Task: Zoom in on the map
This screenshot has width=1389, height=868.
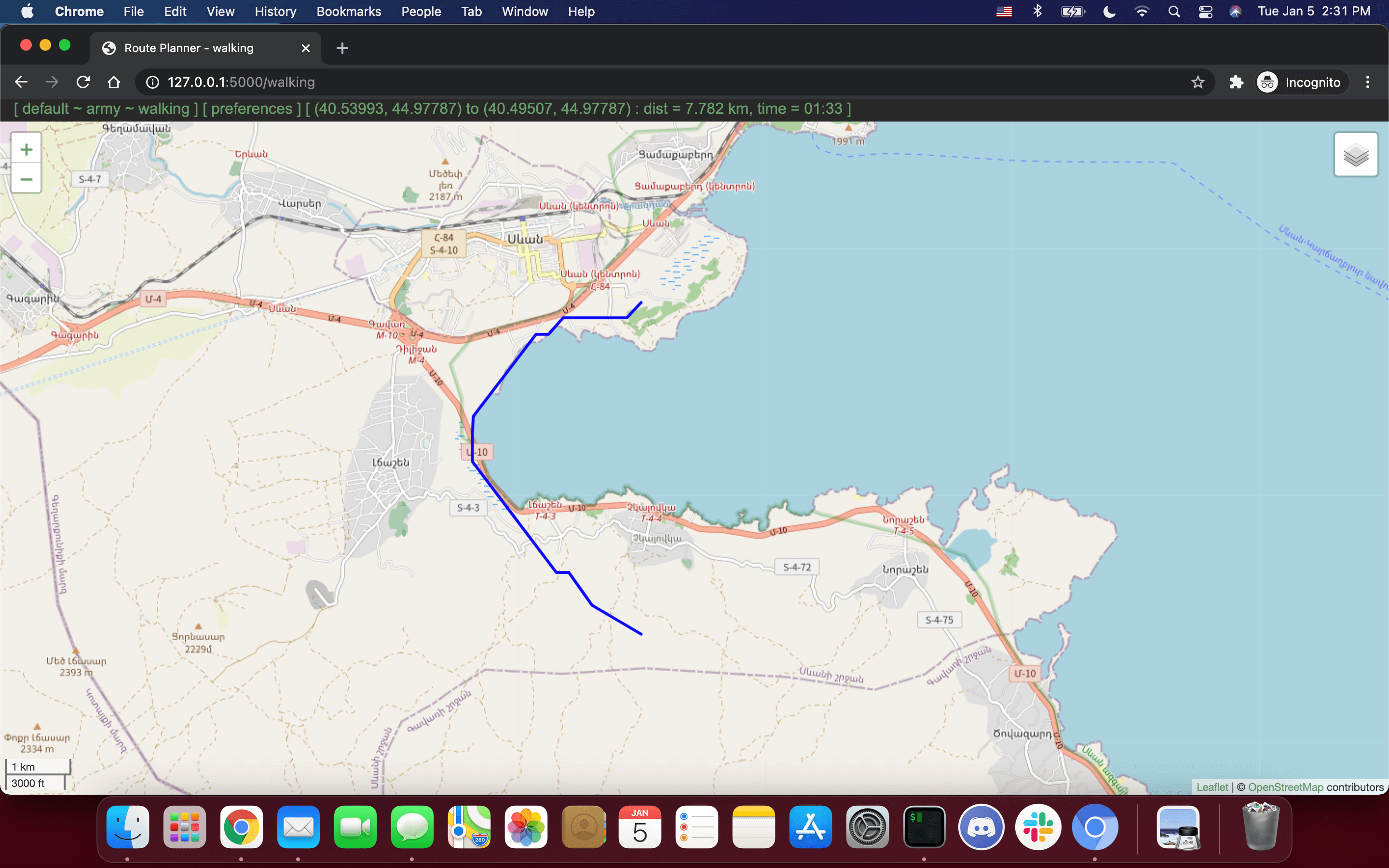Action: point(26,149)
